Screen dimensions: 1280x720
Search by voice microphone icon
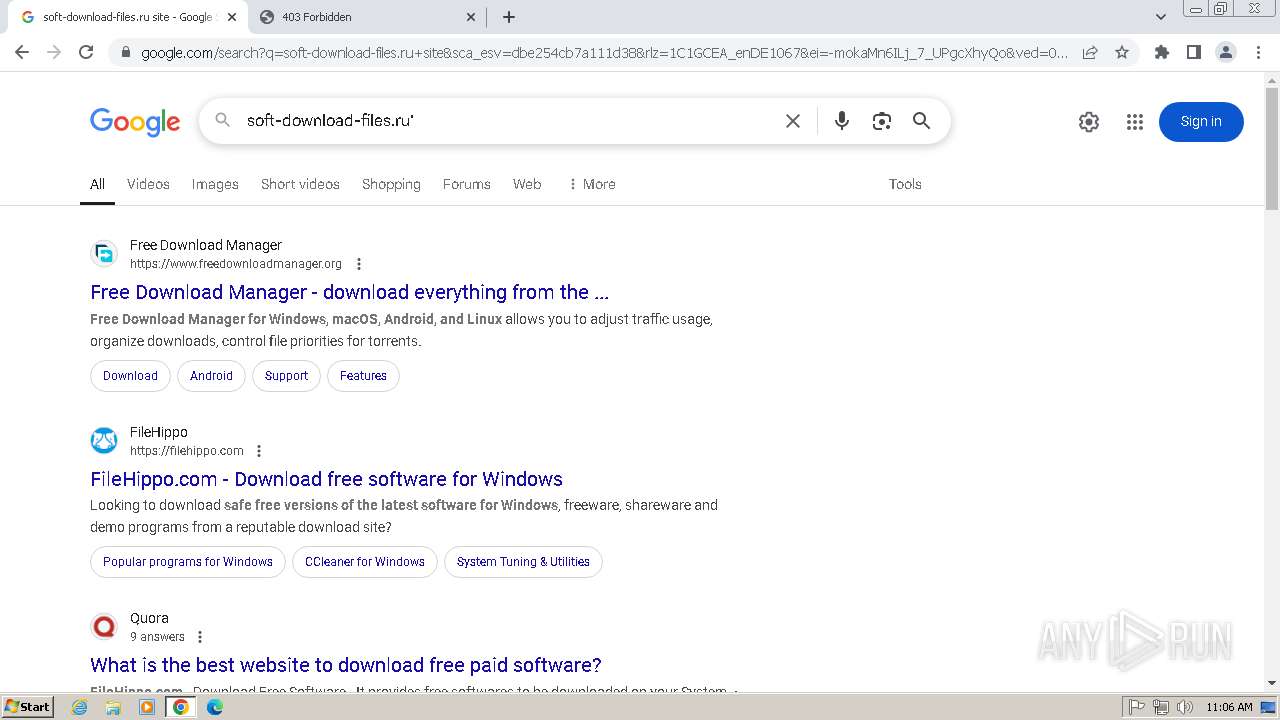pyautogui.click(x=842, y=121)
